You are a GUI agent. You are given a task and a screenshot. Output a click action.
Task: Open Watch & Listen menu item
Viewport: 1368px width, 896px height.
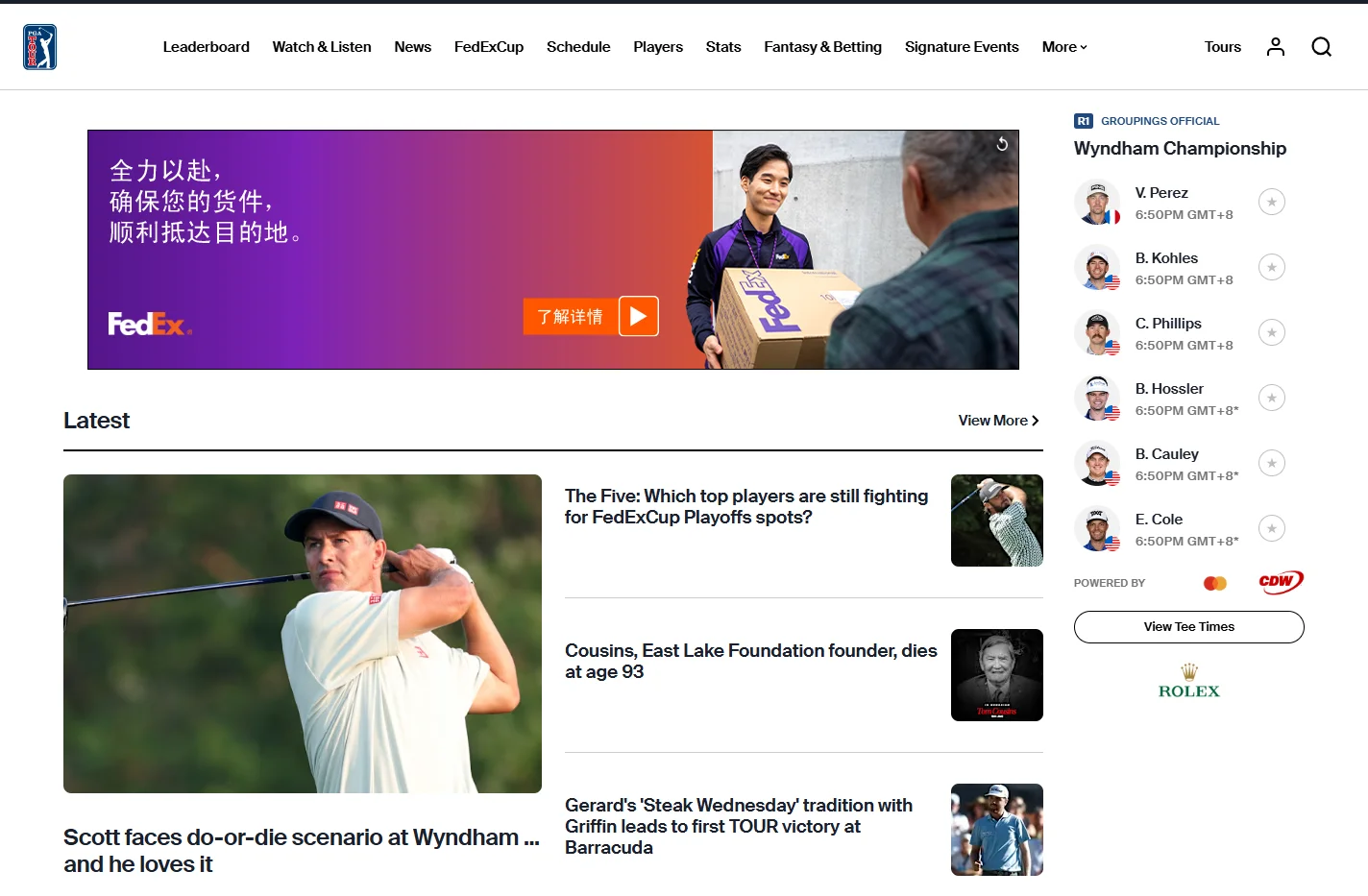[322, 46]
